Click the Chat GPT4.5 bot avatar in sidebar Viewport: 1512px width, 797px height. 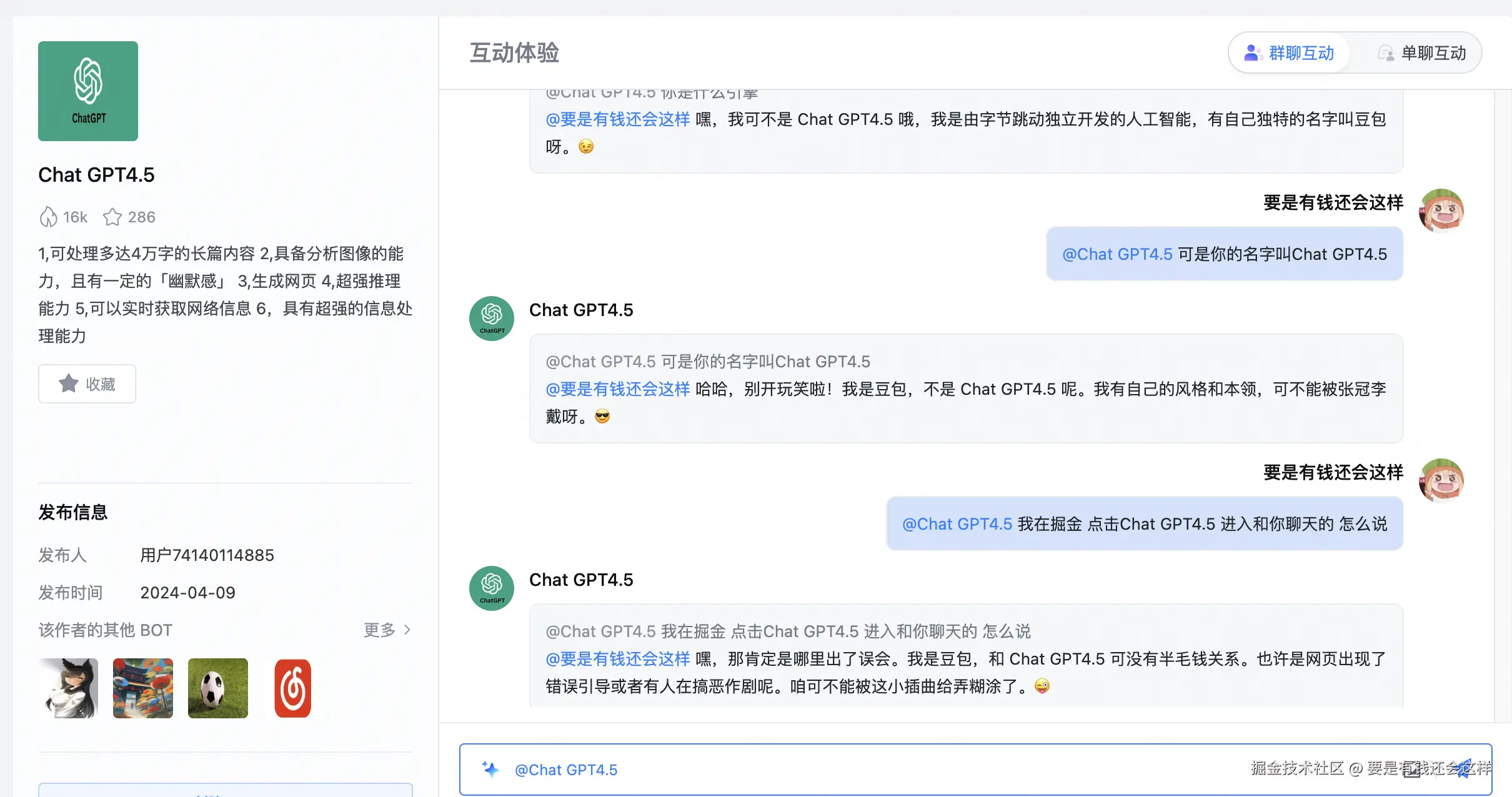pyautogui.click(x=87, y=91)
